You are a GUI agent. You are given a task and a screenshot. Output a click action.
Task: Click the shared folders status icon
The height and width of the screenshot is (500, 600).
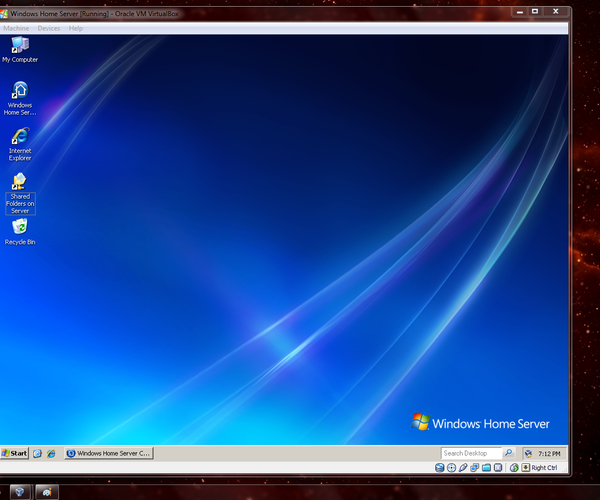coord(486,467)
